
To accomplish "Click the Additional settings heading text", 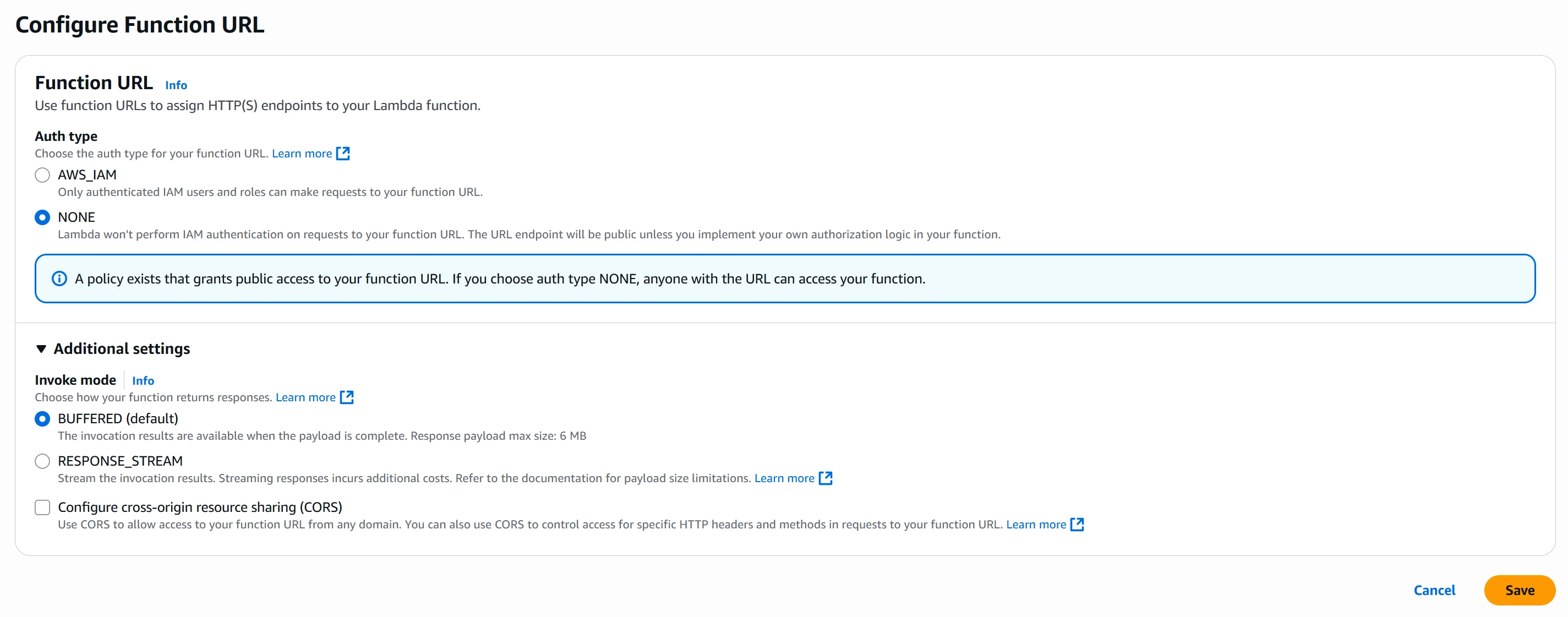I will click(x=122, y=348).
